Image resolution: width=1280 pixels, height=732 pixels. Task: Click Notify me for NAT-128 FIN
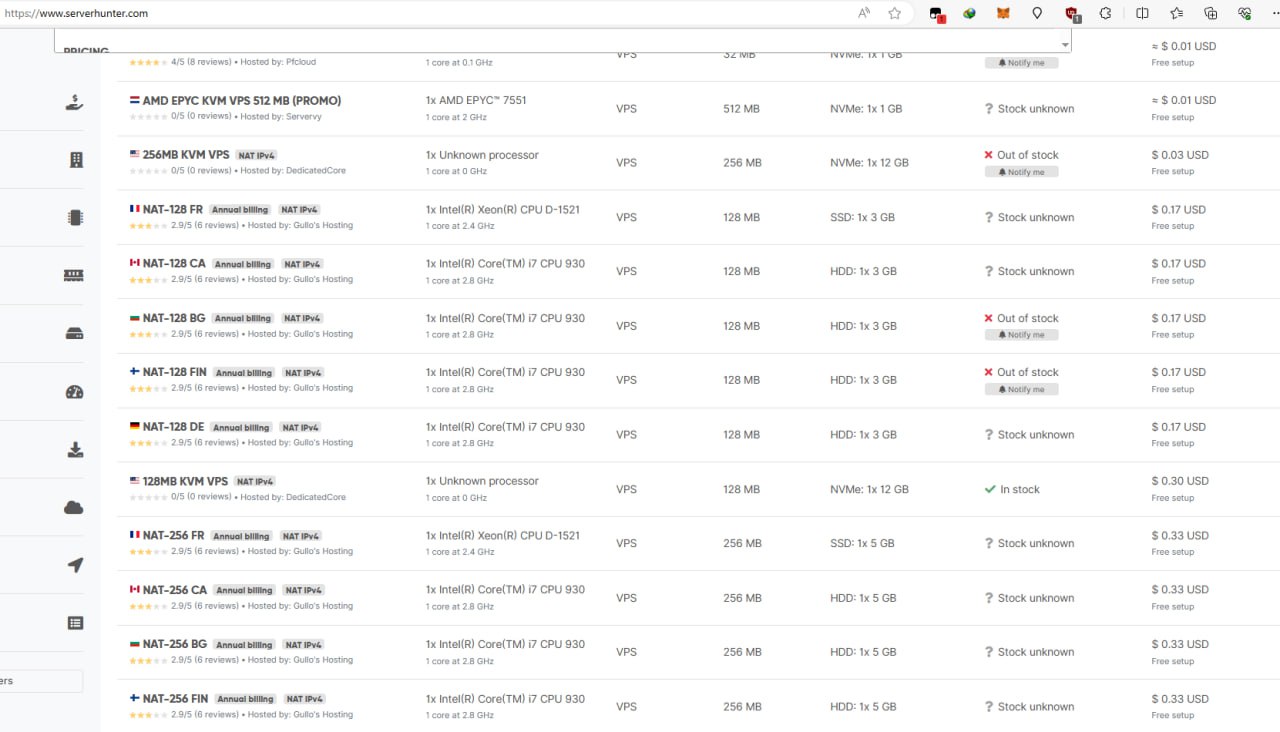pos(1021,389)
